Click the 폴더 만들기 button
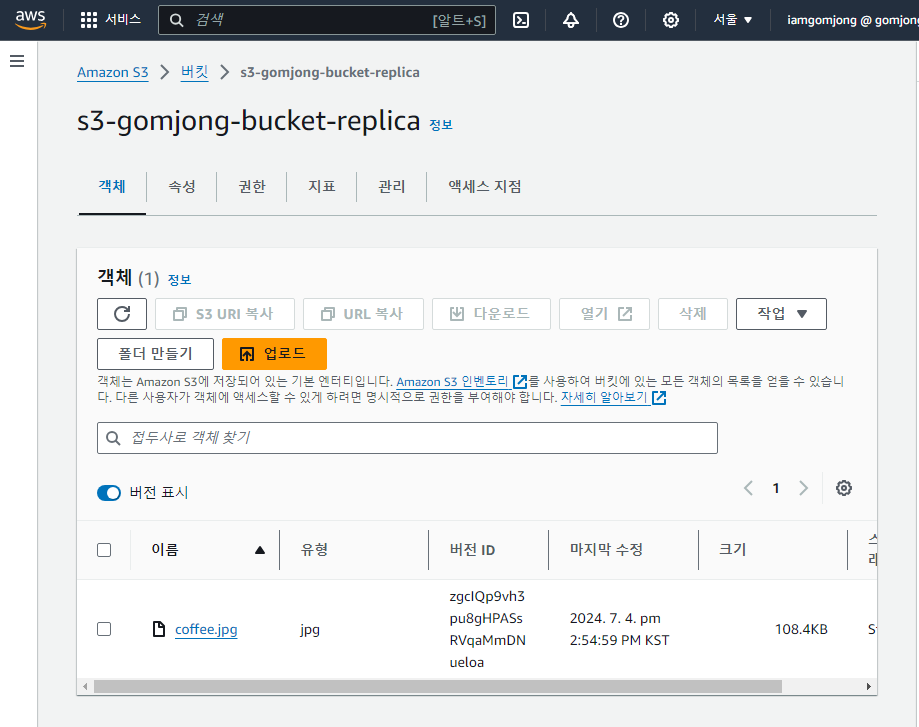This screenshot has width=919, height=727. (x=155, y=354)
